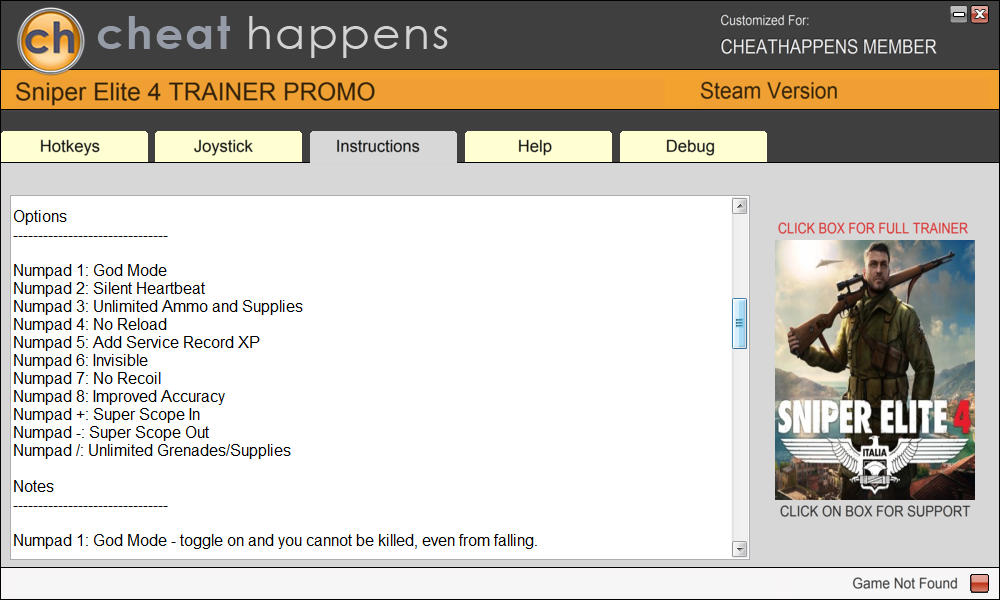Click the 'Numpad 6: Invisible' line
This screenshot has width=1000, height=600.
80,361
